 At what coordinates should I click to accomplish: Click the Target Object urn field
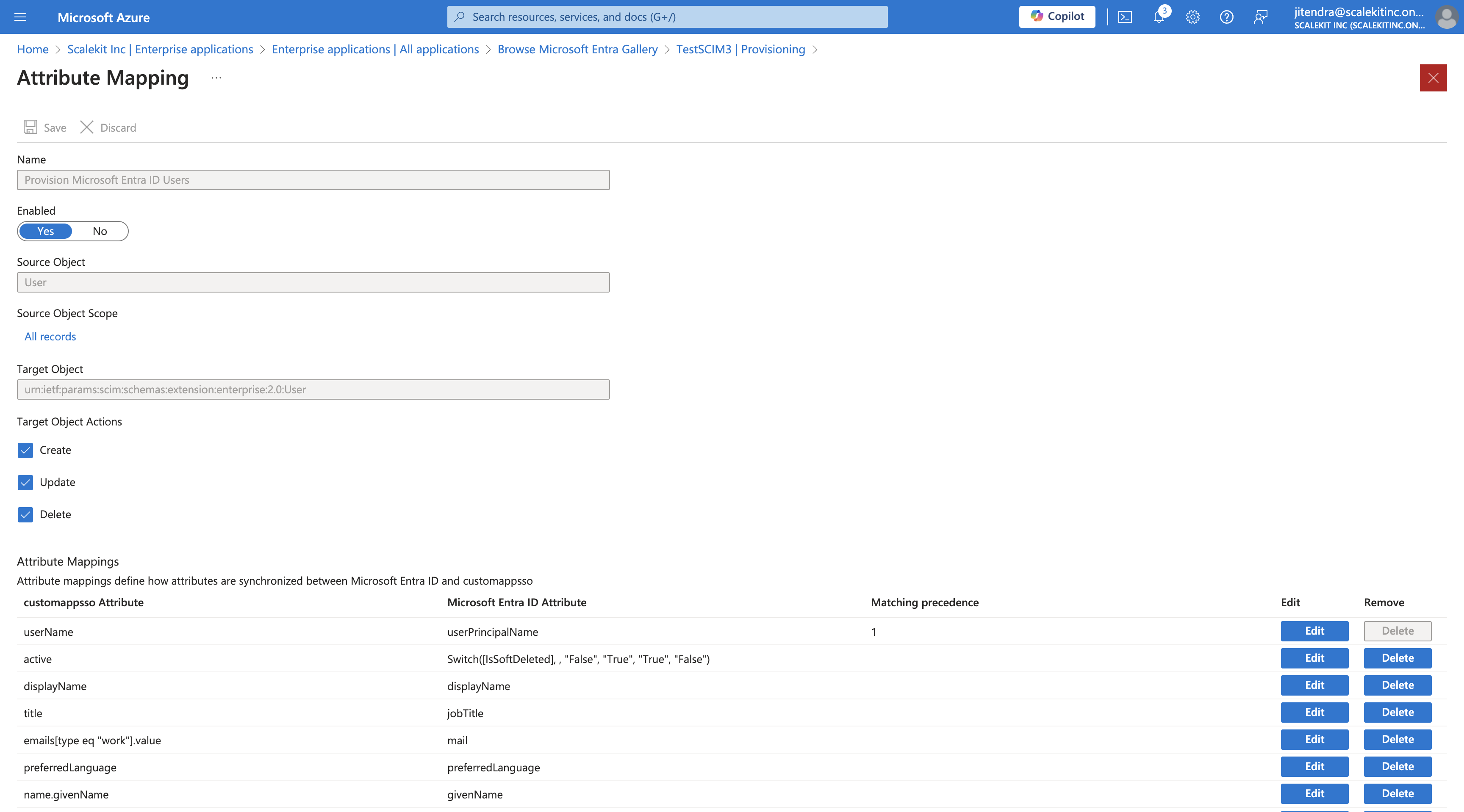[x=313, y=389]
